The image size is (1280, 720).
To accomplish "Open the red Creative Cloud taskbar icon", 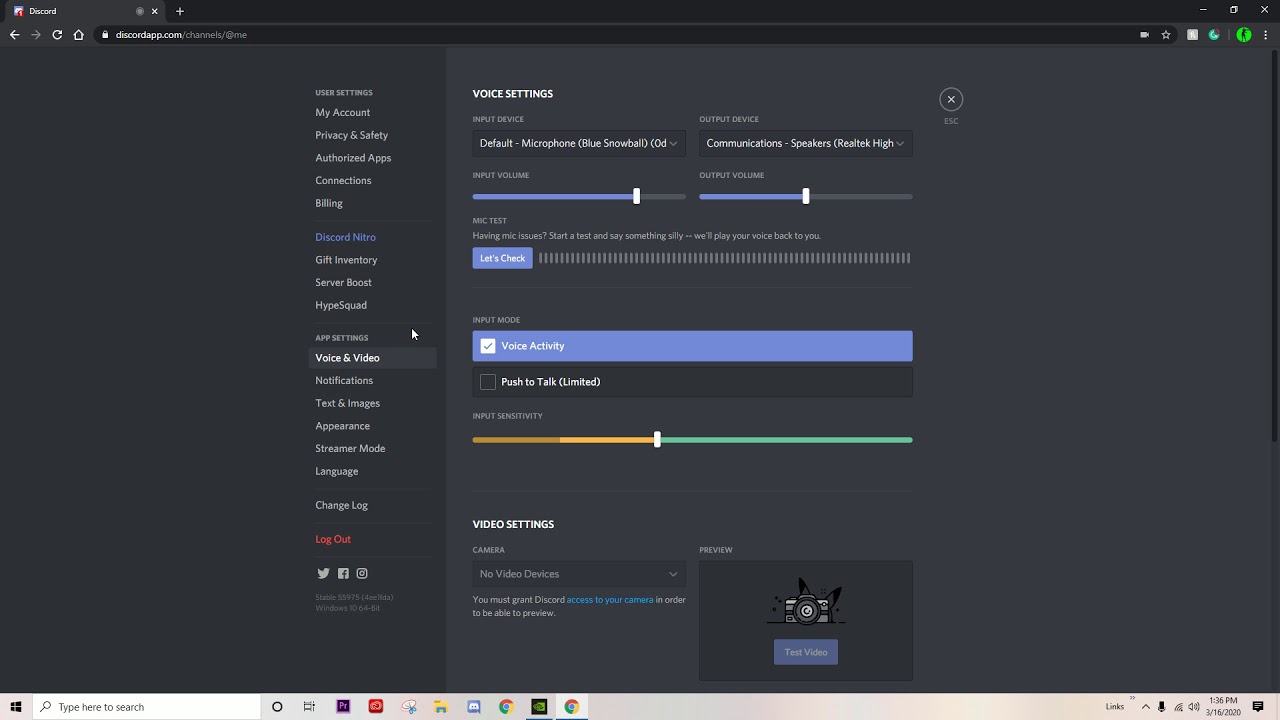I will (376, 706).
